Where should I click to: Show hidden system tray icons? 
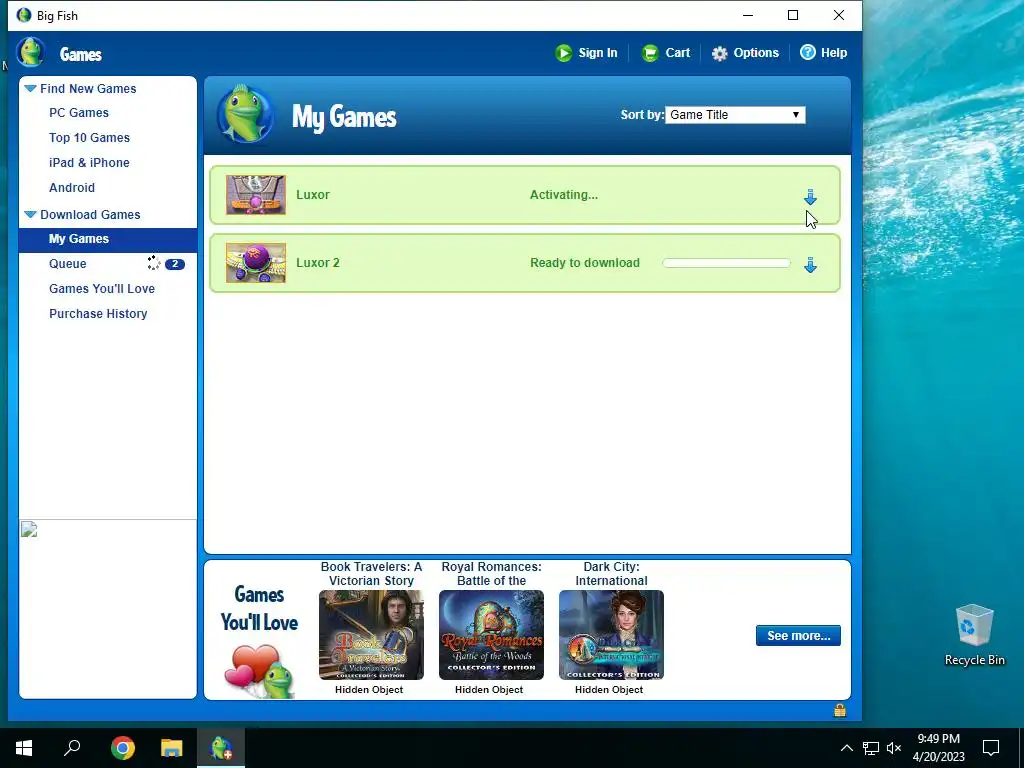846,748
